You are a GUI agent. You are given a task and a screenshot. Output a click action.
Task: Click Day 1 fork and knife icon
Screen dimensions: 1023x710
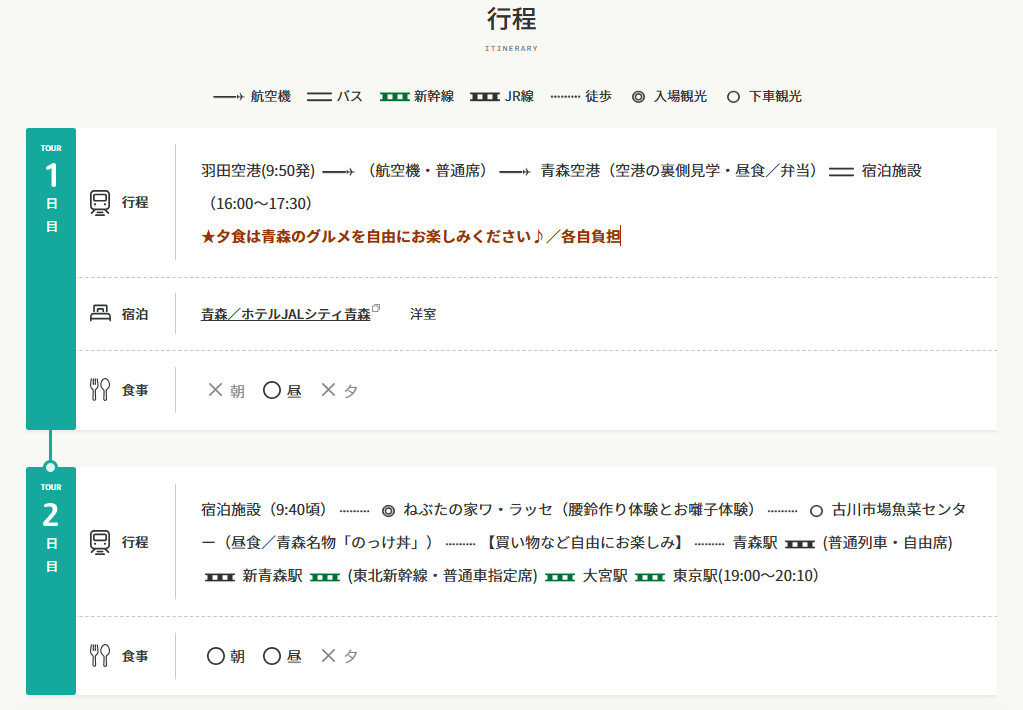[100, 390]
